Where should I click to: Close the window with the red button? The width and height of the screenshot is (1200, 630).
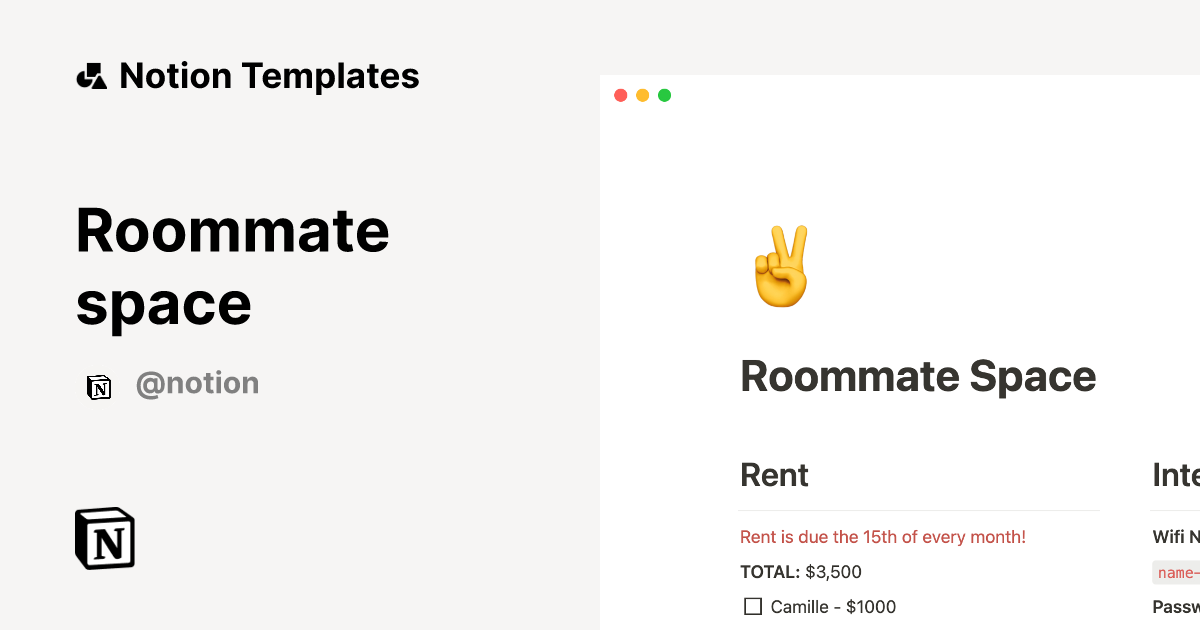coord(620,95)
